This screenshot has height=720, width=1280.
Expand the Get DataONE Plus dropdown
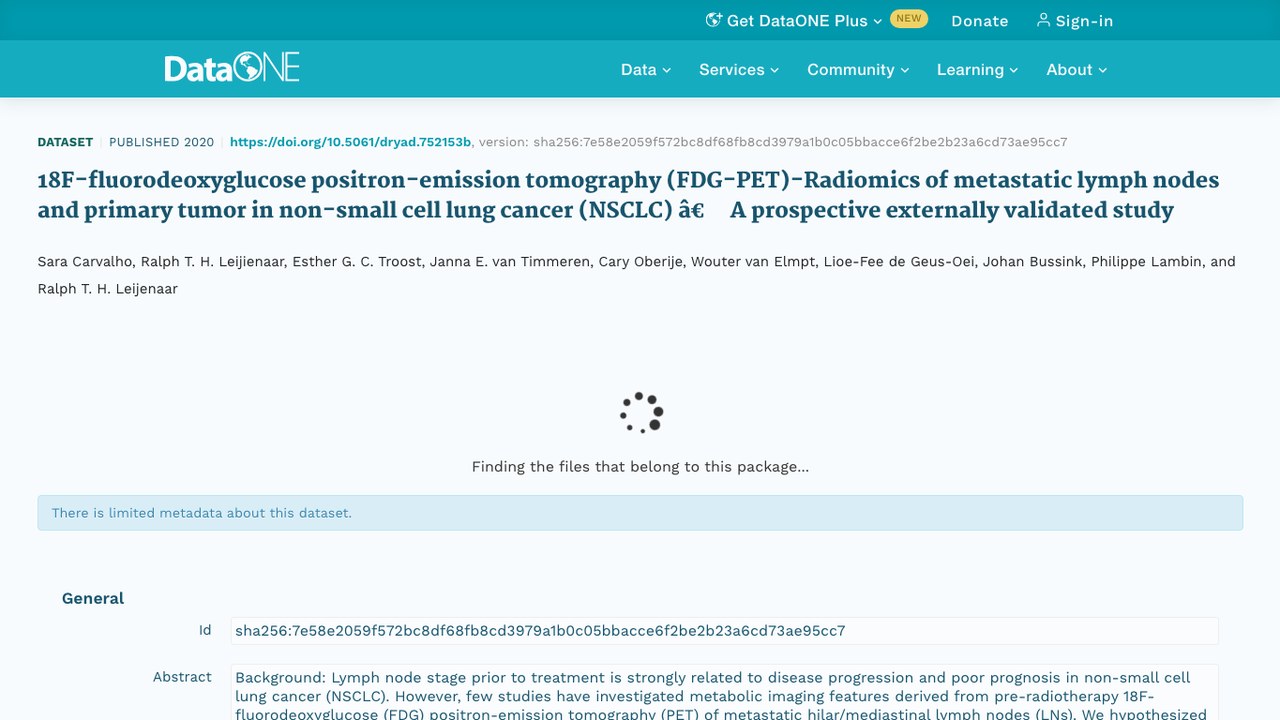[x=794, y=20]
